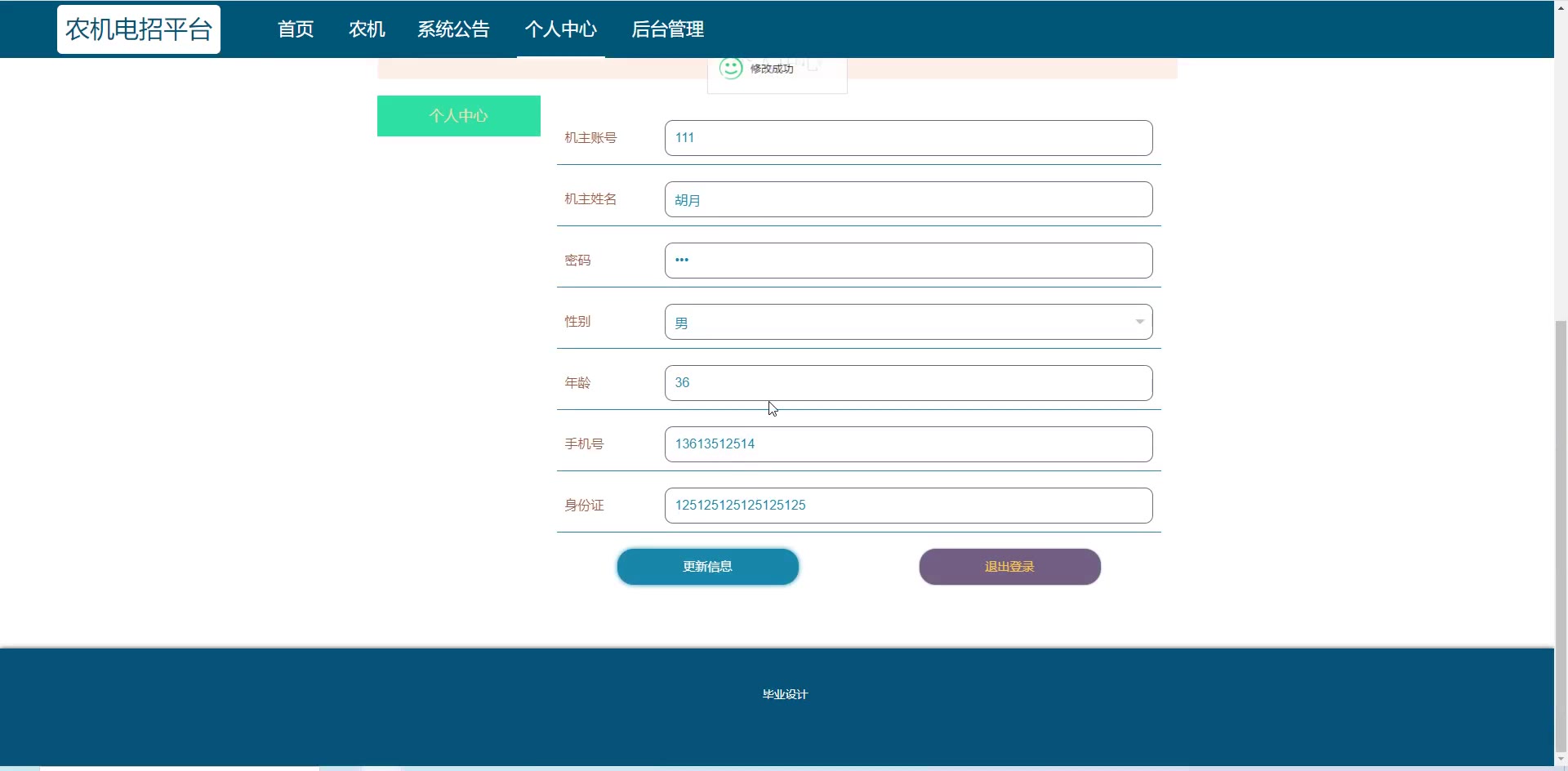Click the 机主账号 label
The height and width of the screenshot is (771, 1568).
[590, 138]
